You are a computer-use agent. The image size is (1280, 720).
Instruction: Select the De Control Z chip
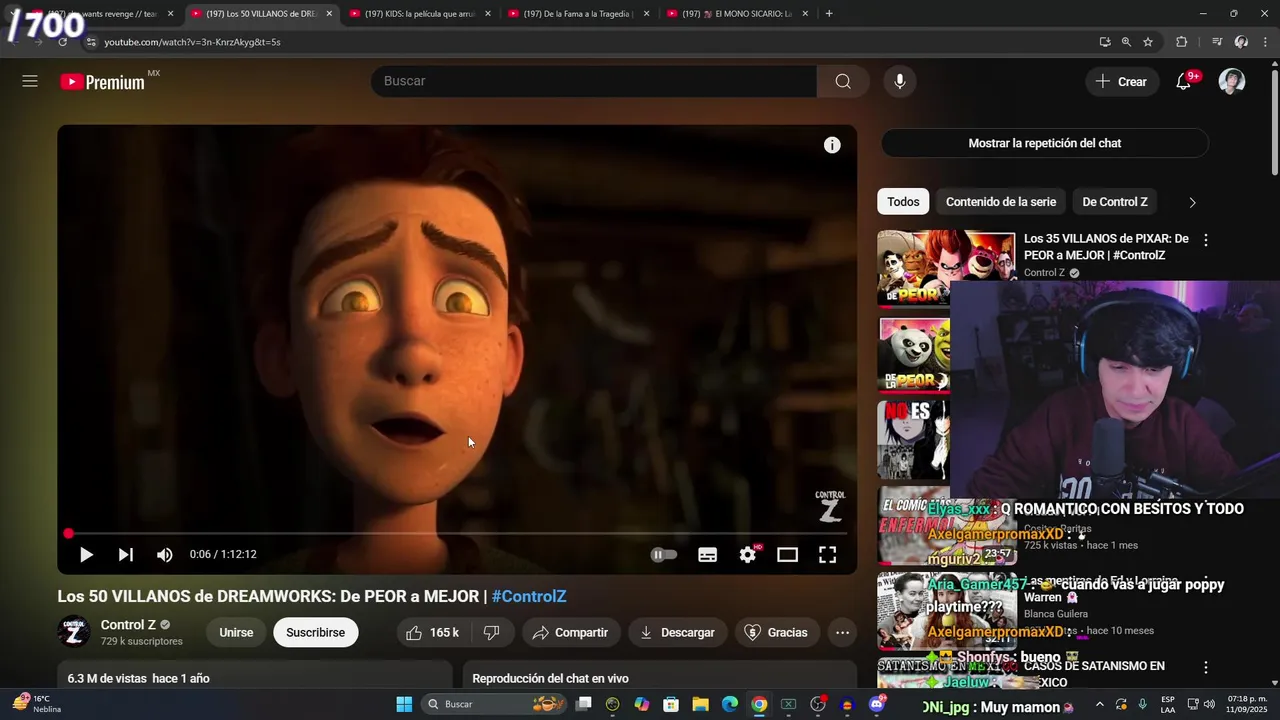[1115, 202]
